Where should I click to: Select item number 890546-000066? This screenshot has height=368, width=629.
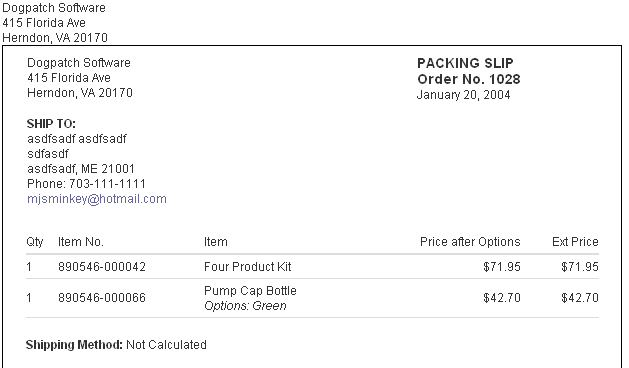pyautogui.click(x=102, y=298)
